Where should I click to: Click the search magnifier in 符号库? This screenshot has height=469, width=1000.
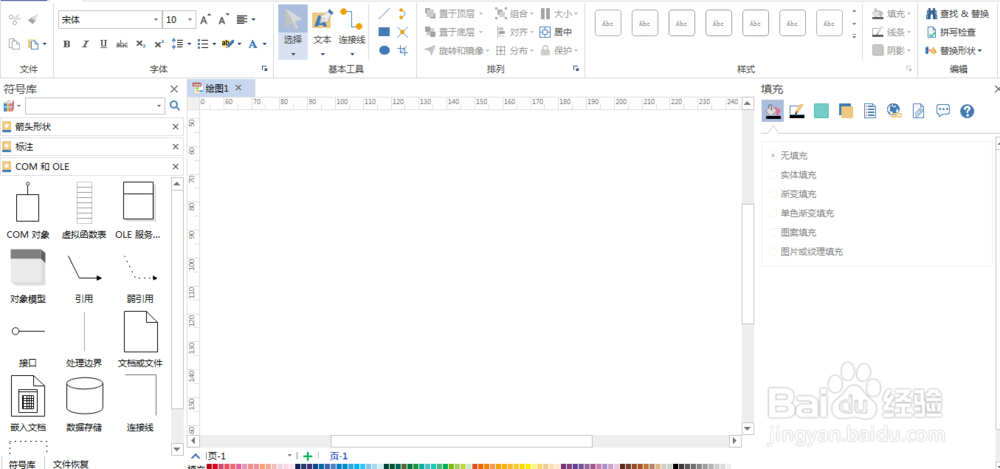pyautogui.click(x=174, y=106)
